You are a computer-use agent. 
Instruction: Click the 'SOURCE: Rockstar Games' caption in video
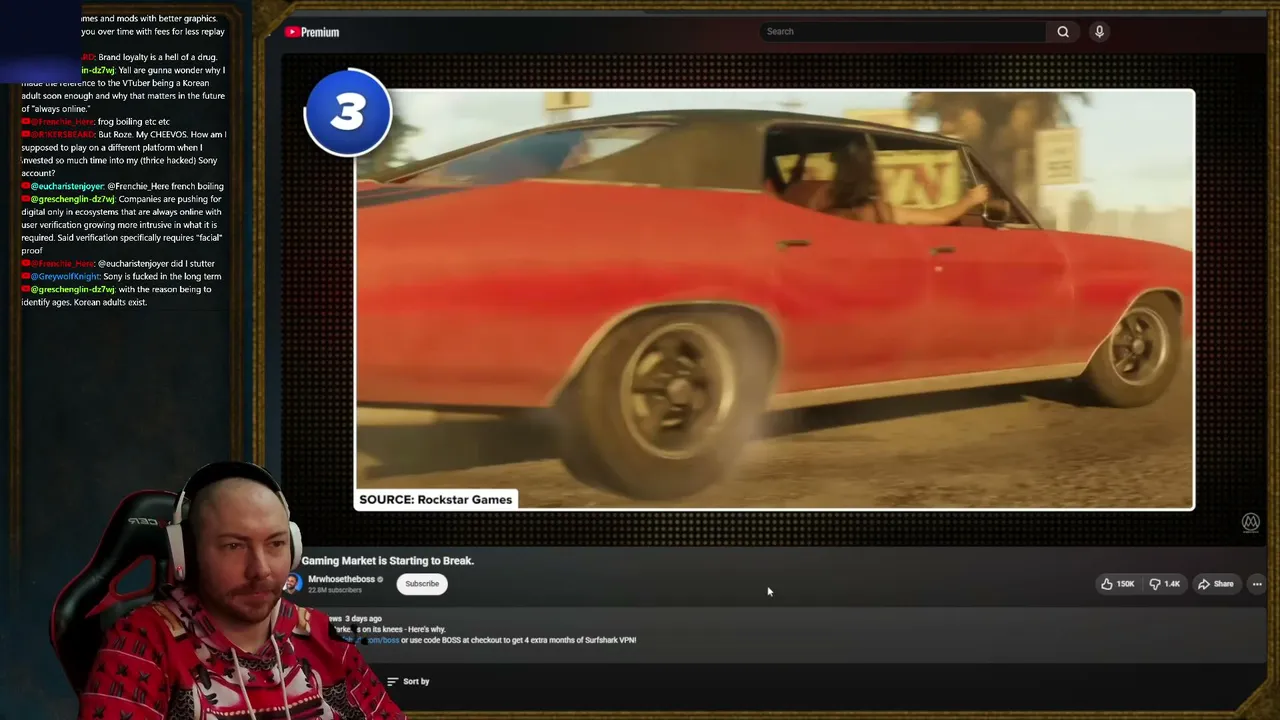pos(435,500)
